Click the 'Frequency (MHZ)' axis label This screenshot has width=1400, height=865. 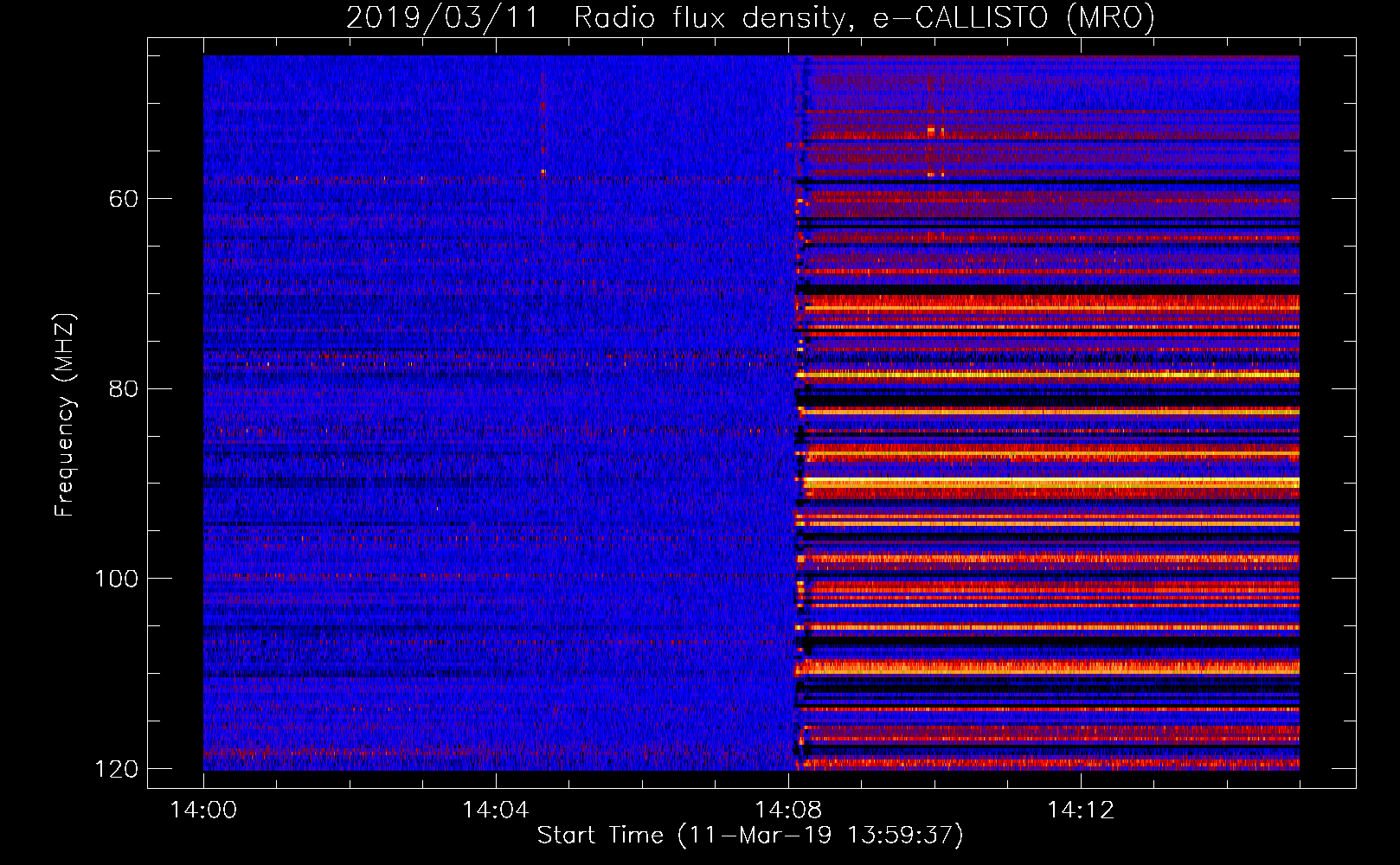(x=65, y=414)
